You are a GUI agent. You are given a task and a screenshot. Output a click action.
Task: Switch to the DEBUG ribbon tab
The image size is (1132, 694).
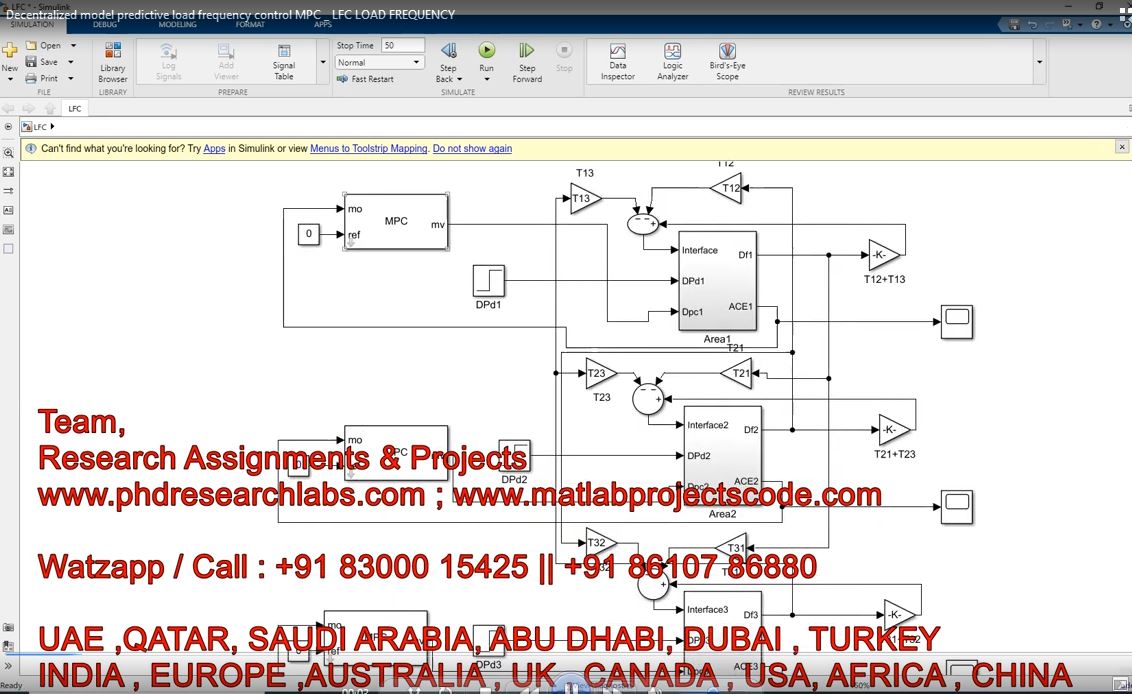click(x=105, y=25)
